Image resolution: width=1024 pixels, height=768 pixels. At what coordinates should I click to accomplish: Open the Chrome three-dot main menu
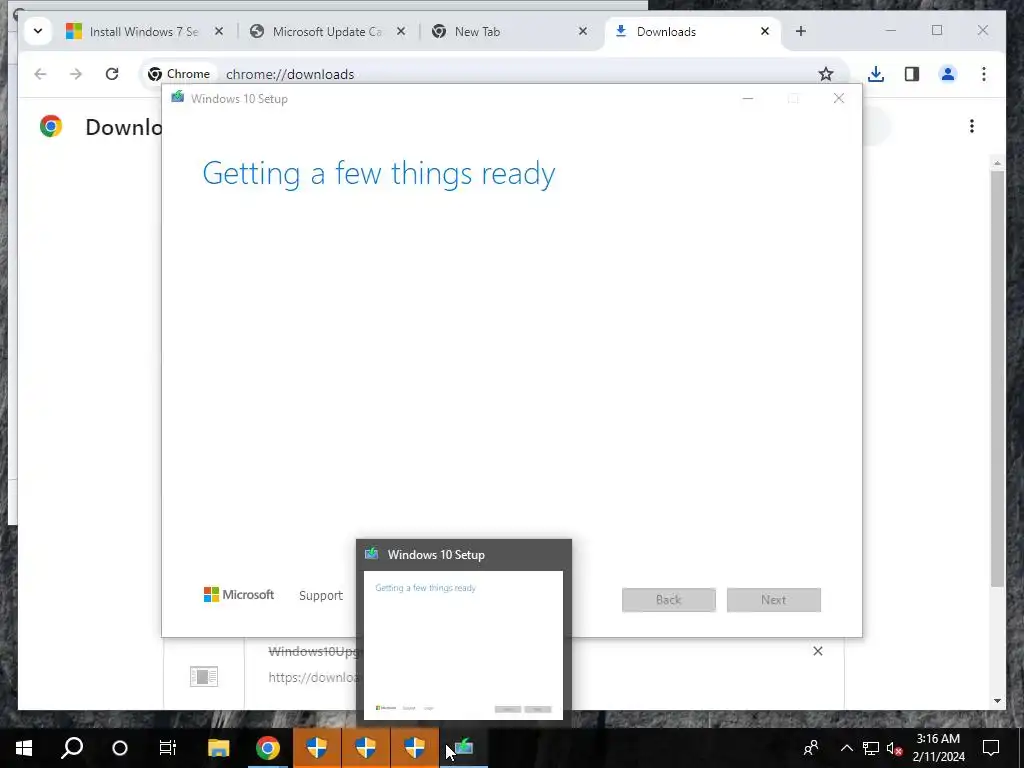(x=984, y=74)
